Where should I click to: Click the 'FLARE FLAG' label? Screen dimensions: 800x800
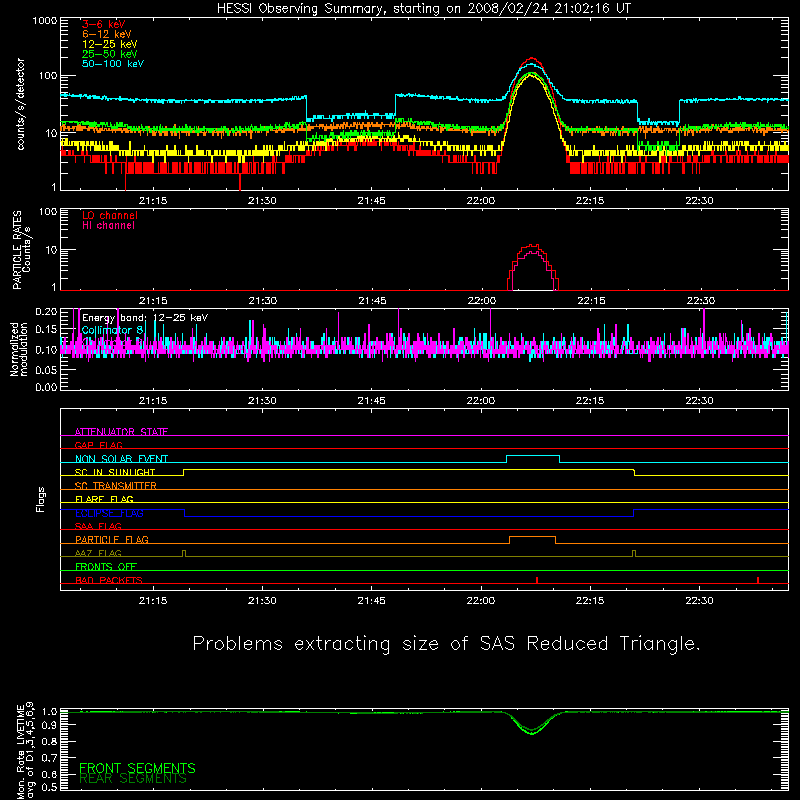click(x=104, y=499)
